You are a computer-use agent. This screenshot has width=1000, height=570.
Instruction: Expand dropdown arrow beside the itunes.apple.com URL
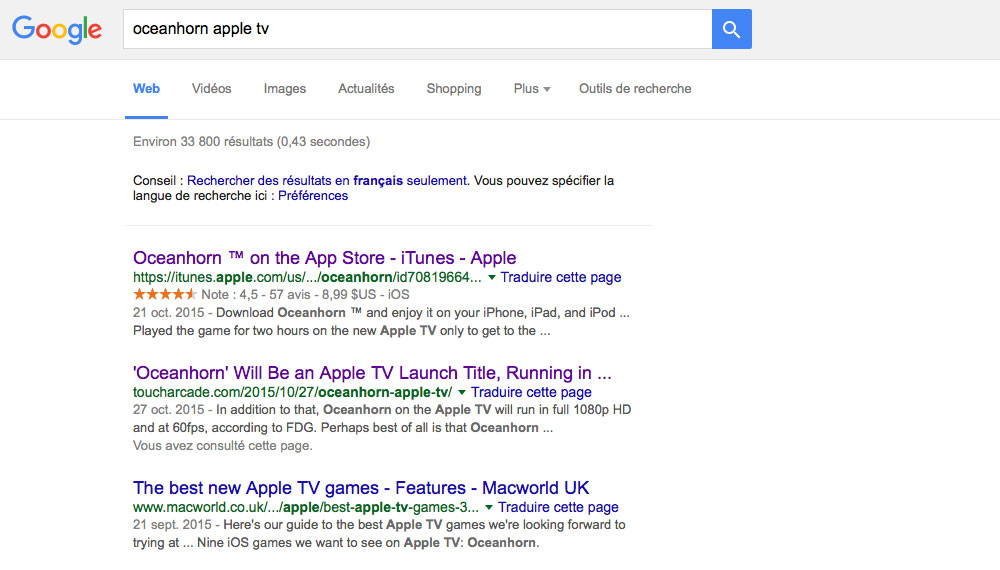[x=492, y=277]
